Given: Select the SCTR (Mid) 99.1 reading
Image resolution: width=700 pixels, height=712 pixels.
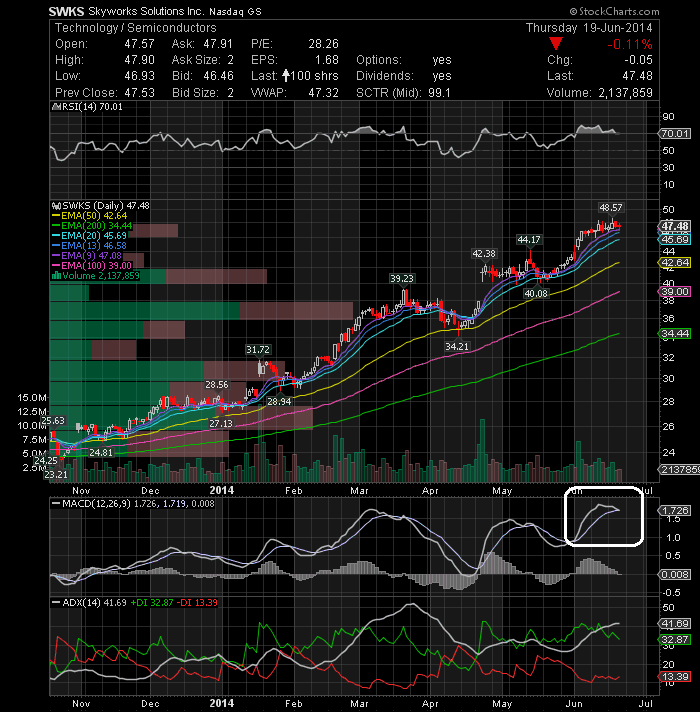Looking at the screenshot, I should coord(403,93).
